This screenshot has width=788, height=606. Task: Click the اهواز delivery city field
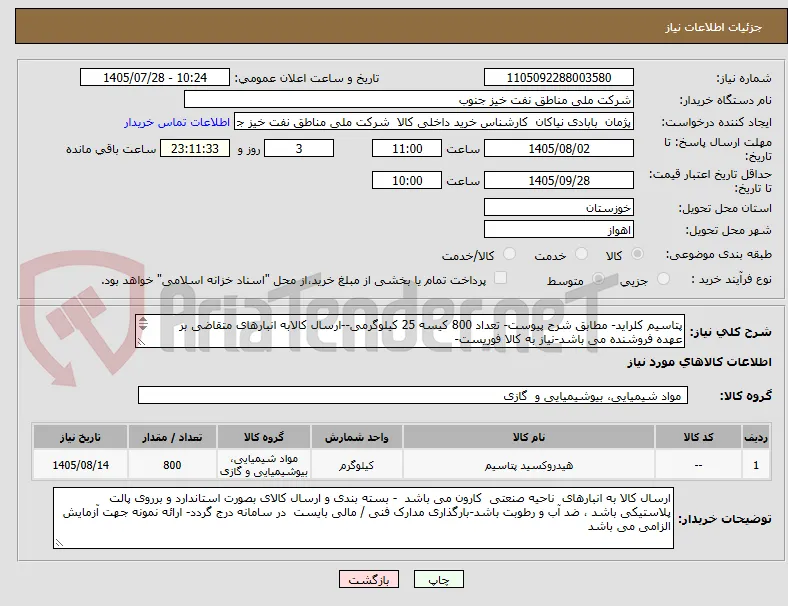tap(559, 230)
